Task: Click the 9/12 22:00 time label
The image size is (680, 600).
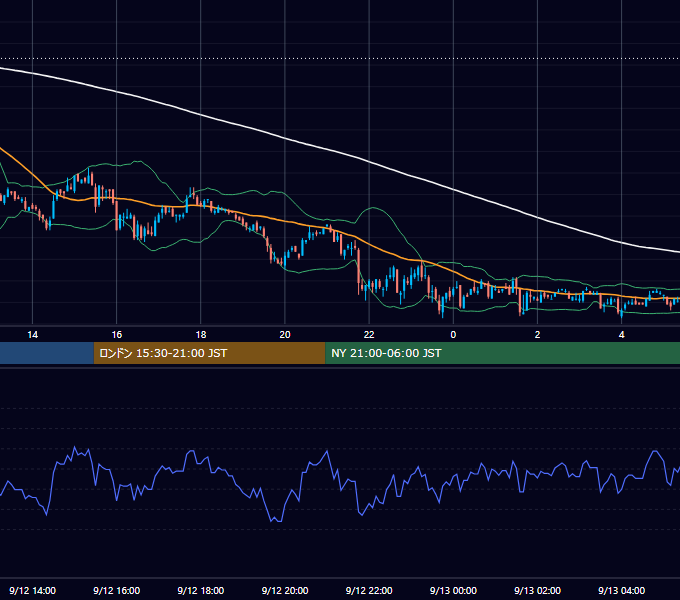Action: click(369, 590)
